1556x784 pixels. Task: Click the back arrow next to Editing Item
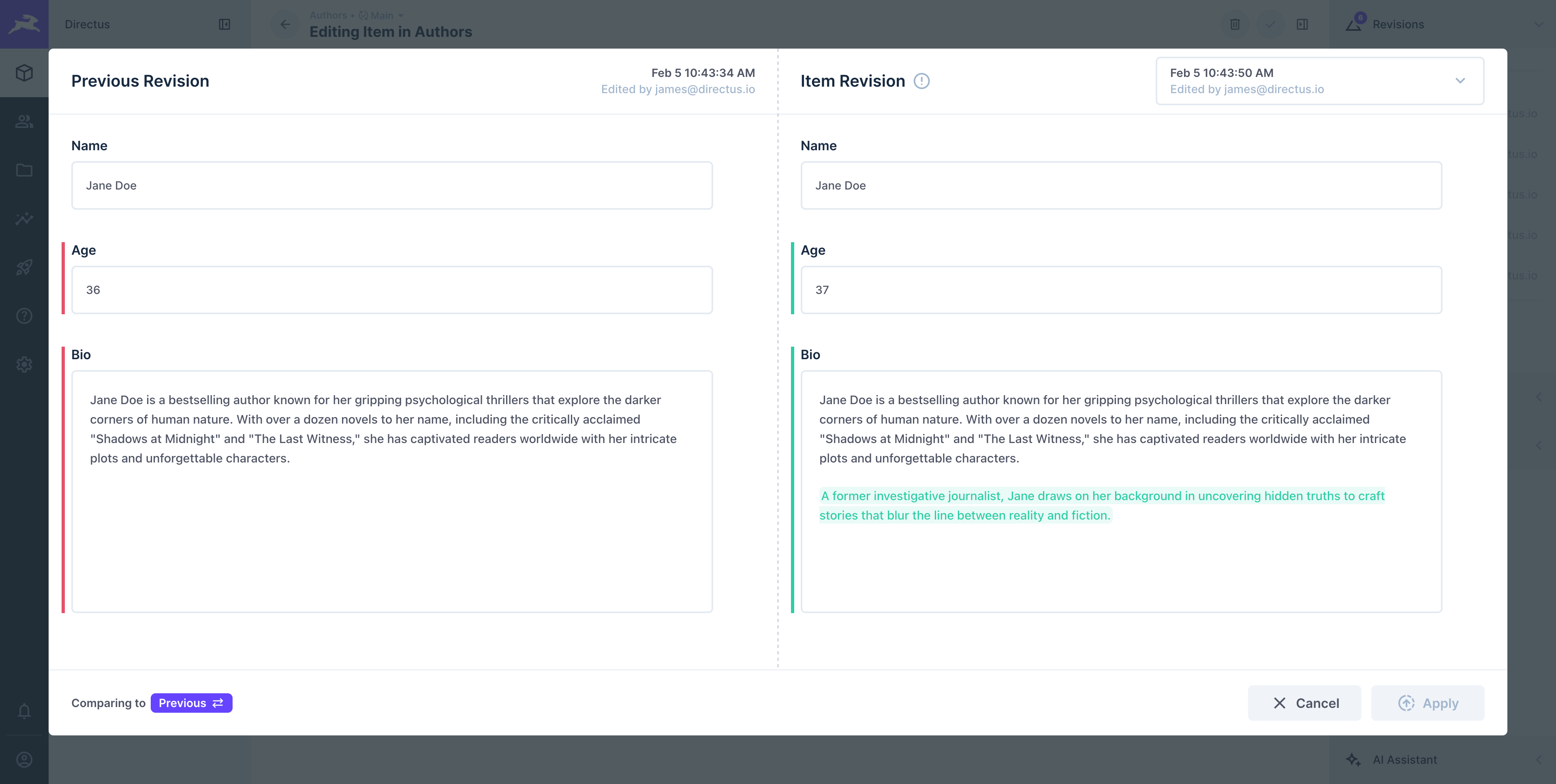285,24
